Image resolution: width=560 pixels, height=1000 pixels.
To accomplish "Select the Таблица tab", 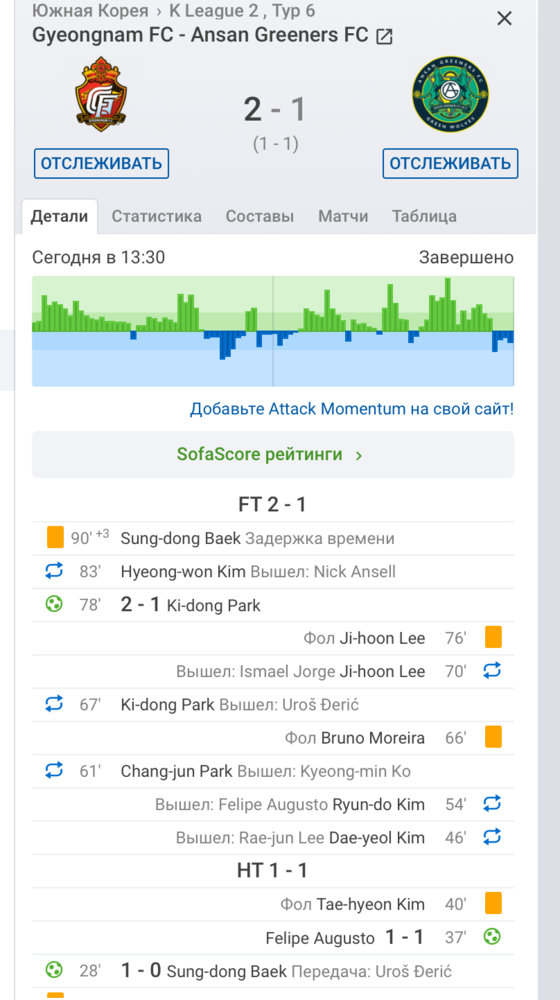I will [424, 216].
